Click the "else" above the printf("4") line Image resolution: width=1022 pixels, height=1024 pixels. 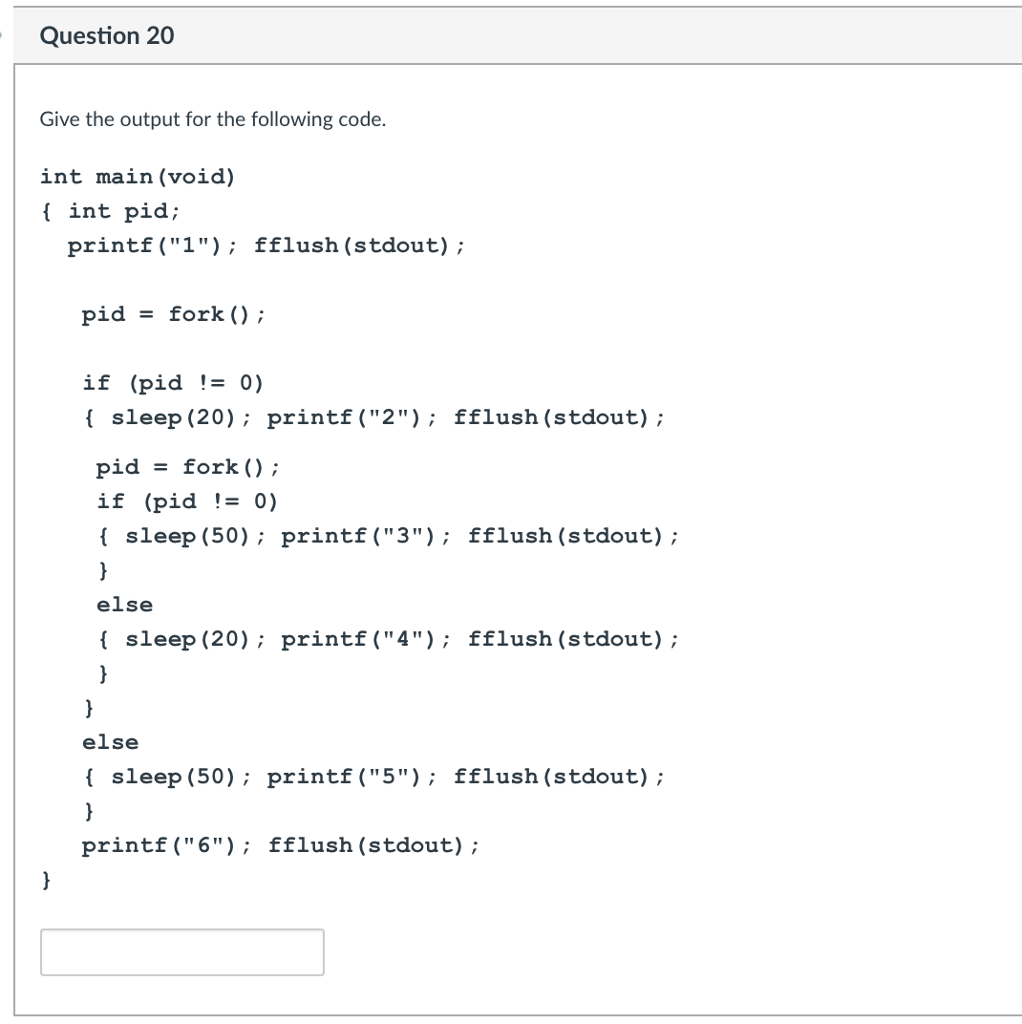[x=125, y=605]
